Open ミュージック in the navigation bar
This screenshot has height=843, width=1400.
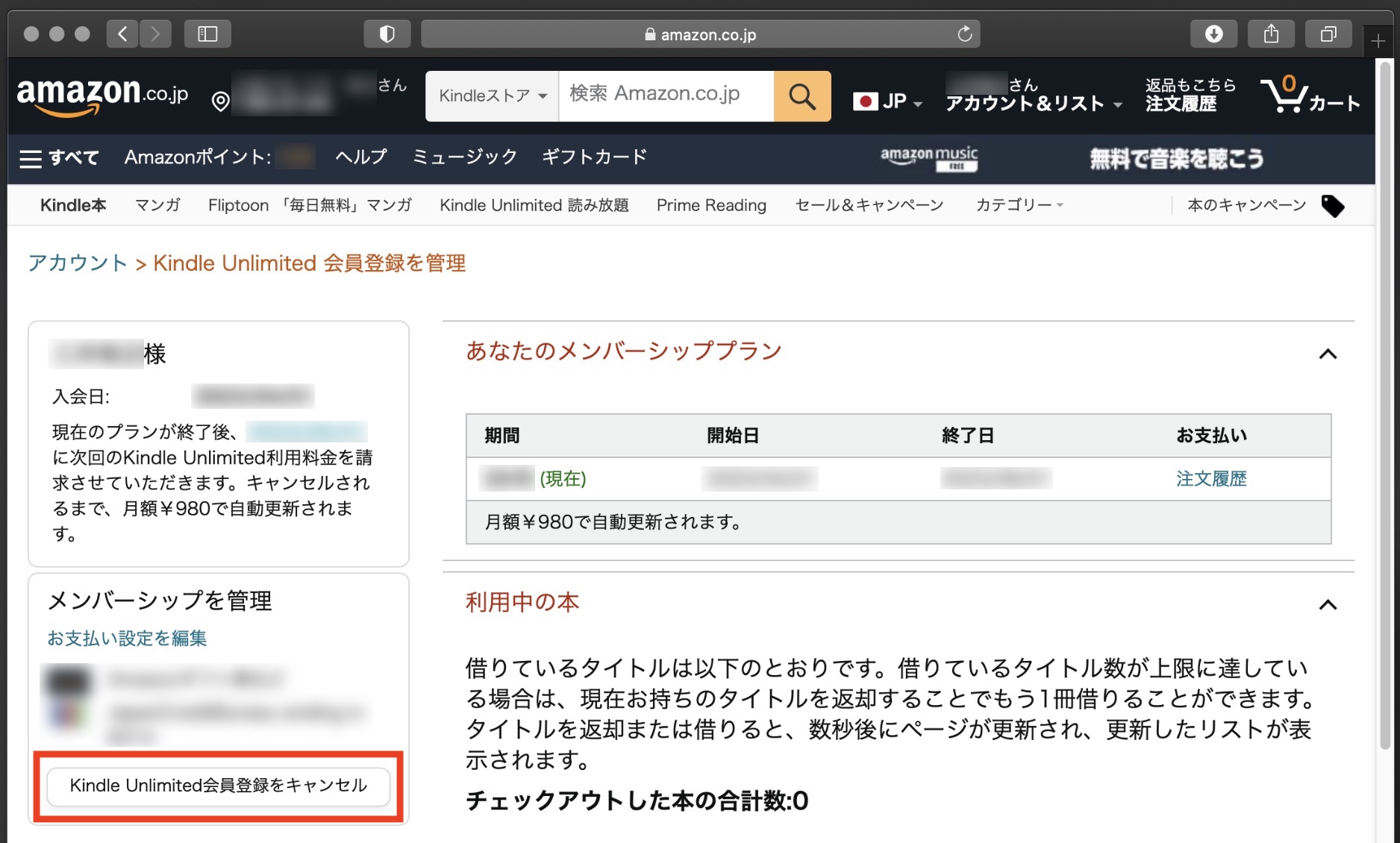pos(465,157)
